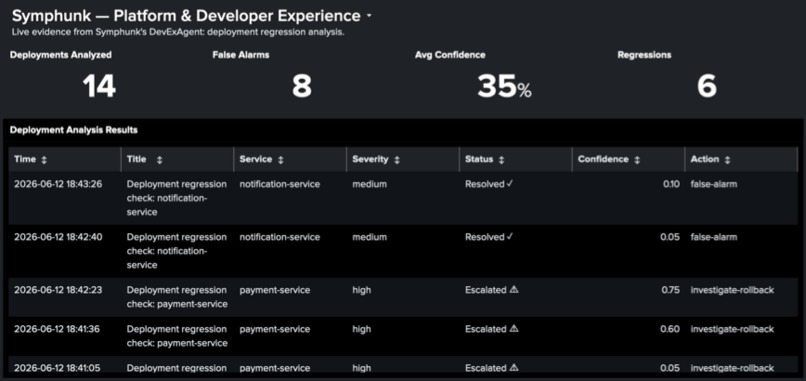
Task: Click Resolved status in the 18:42:40 row
Action: (489, 237)
